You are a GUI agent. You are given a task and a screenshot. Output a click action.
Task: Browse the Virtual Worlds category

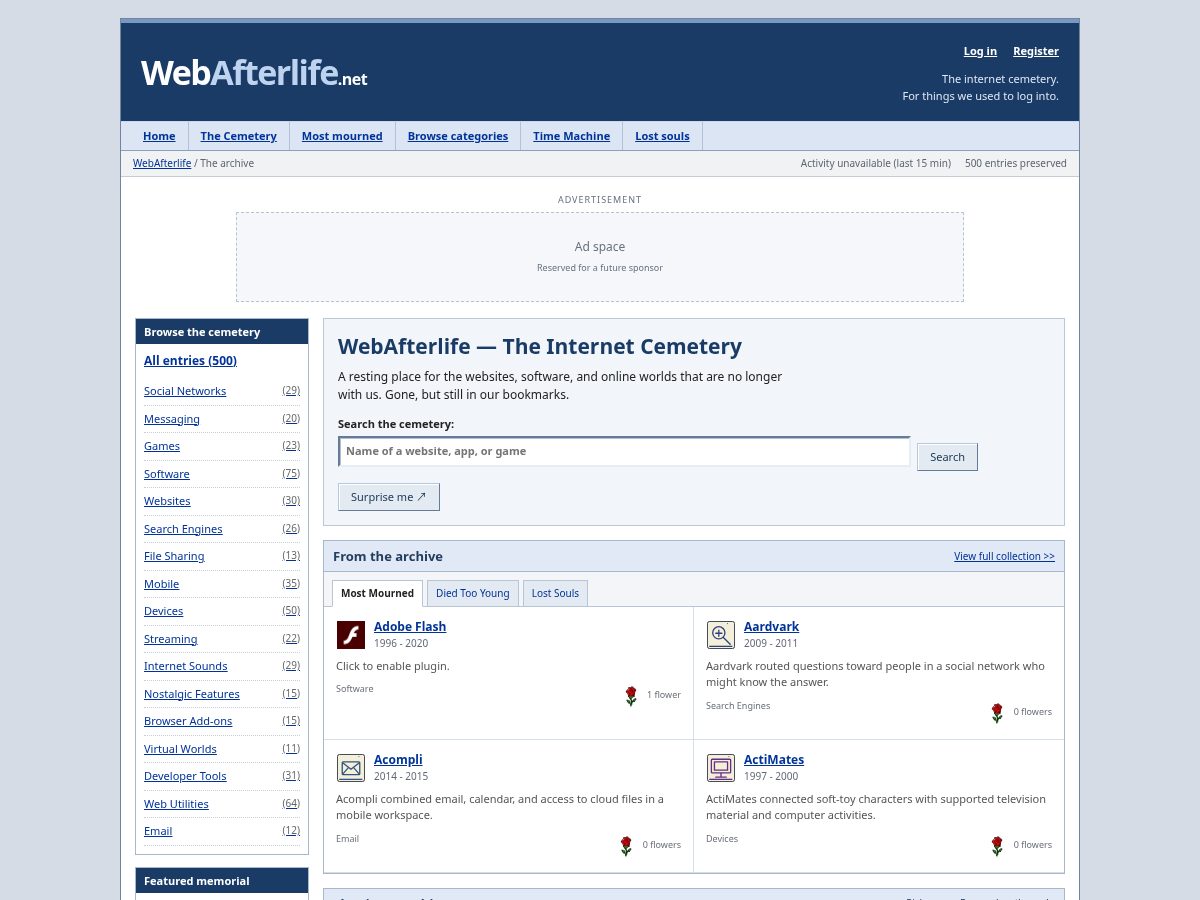180,749
